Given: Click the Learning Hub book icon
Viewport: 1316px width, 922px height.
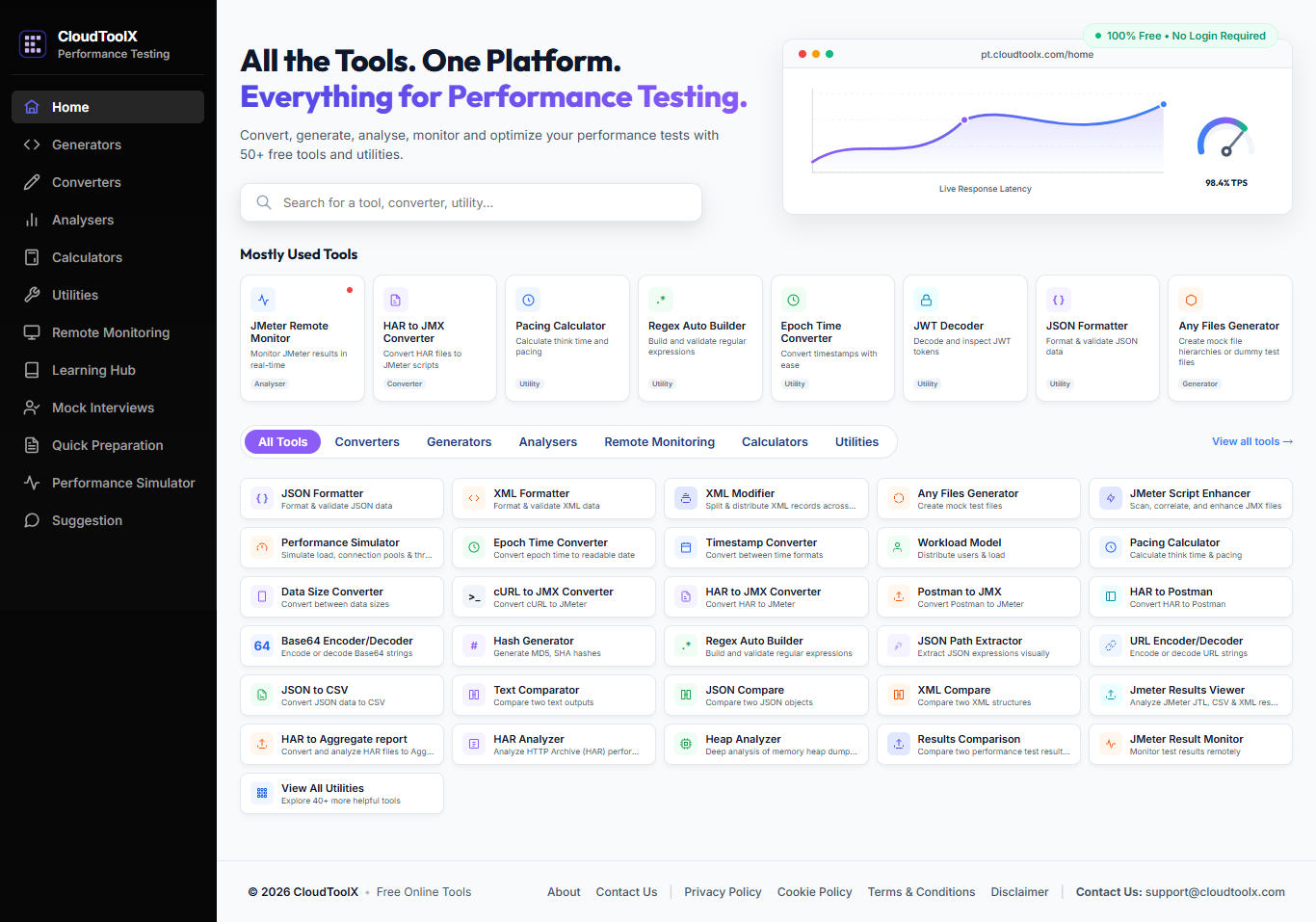Looking at the screenshot, I should [32, 370].
